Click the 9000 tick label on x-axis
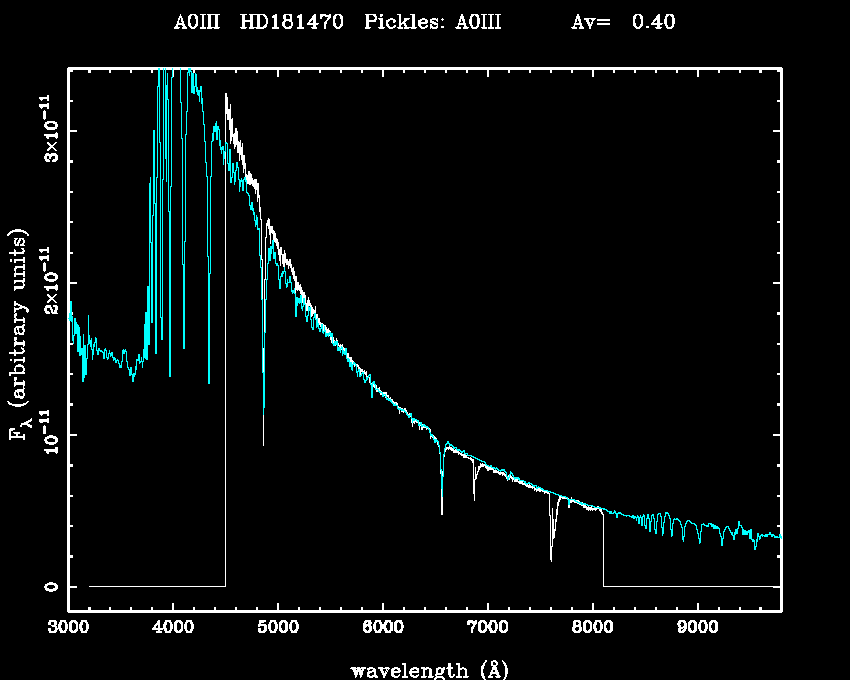The image size is (850, 680). (x=697, y=628)
